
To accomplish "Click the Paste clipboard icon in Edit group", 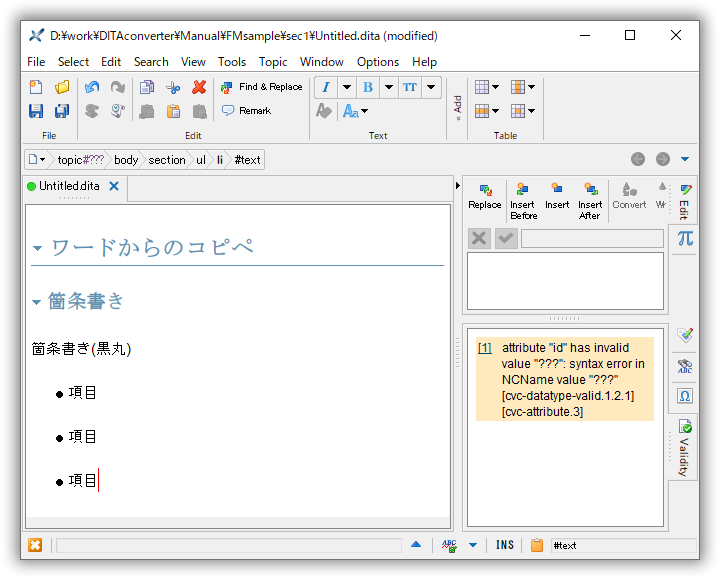I will point(173,111).
